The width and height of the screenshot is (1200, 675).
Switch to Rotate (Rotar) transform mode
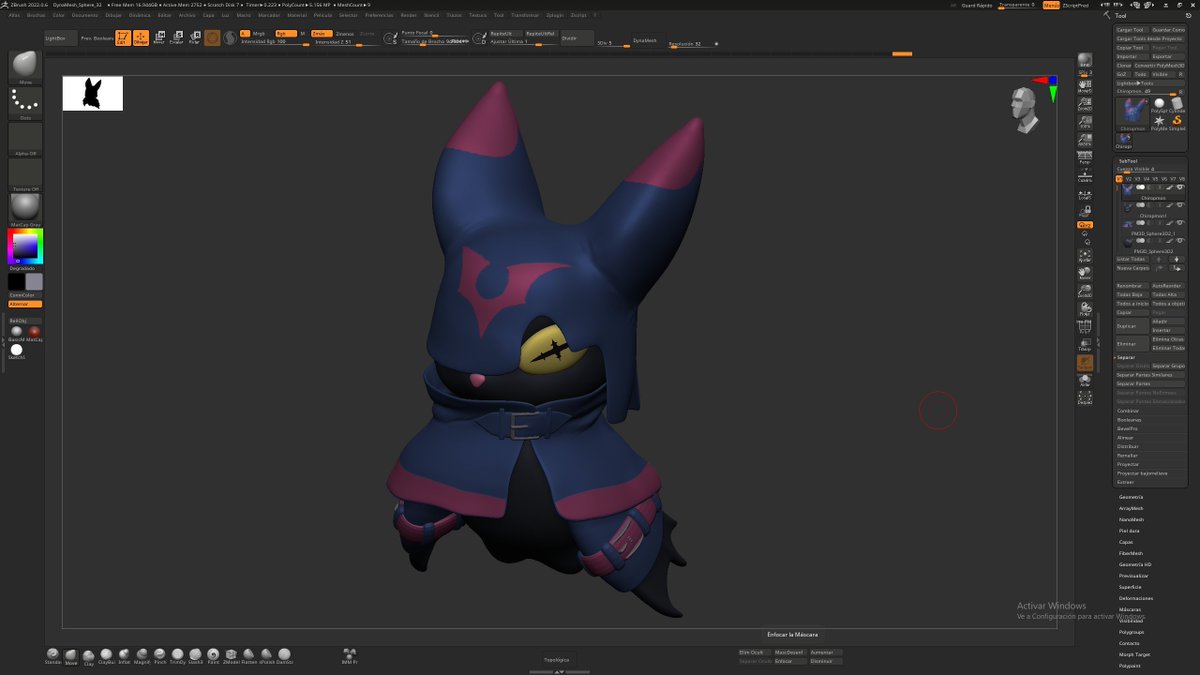(194, 38)
